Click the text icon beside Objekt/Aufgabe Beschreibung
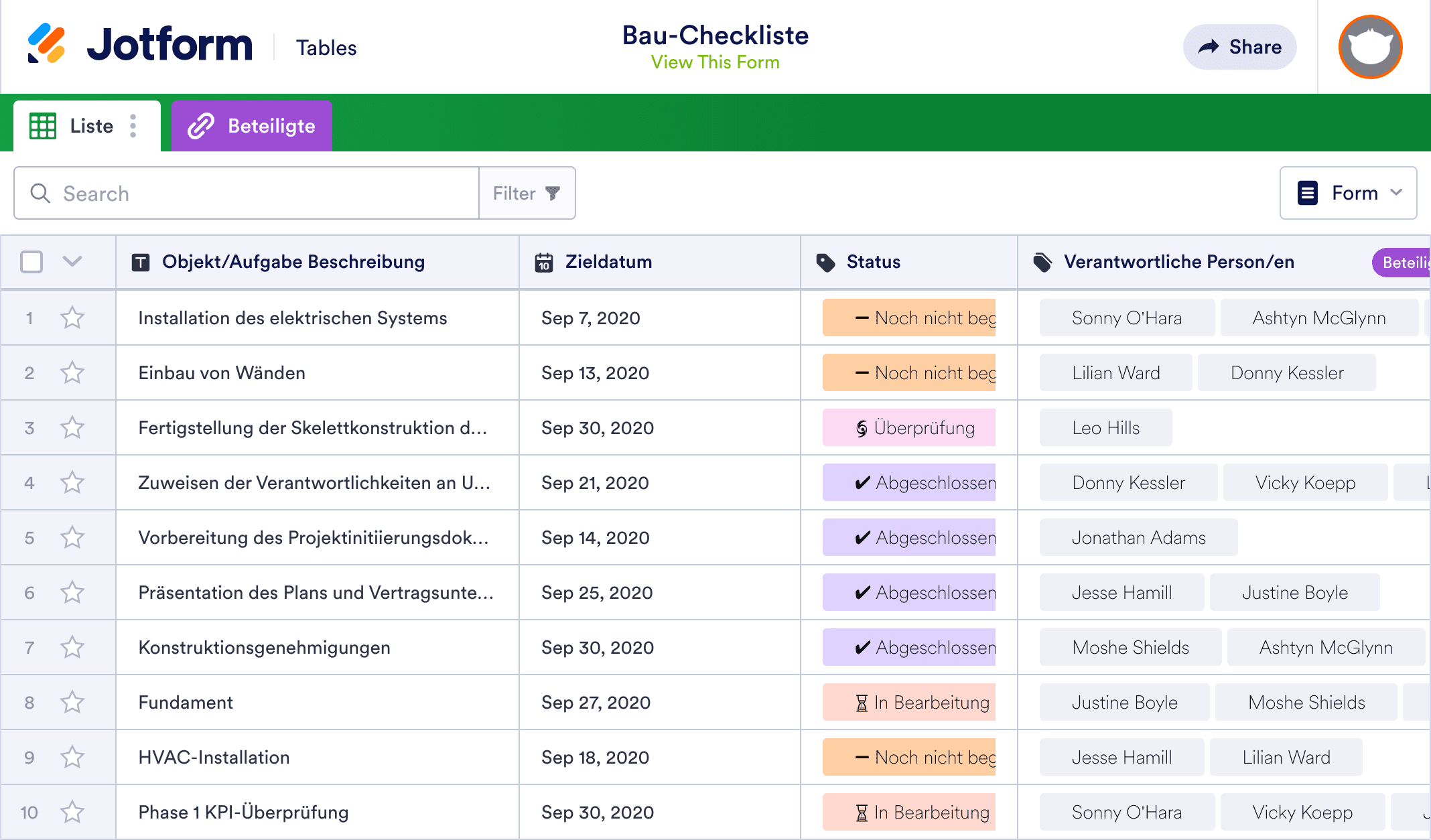 141,262
